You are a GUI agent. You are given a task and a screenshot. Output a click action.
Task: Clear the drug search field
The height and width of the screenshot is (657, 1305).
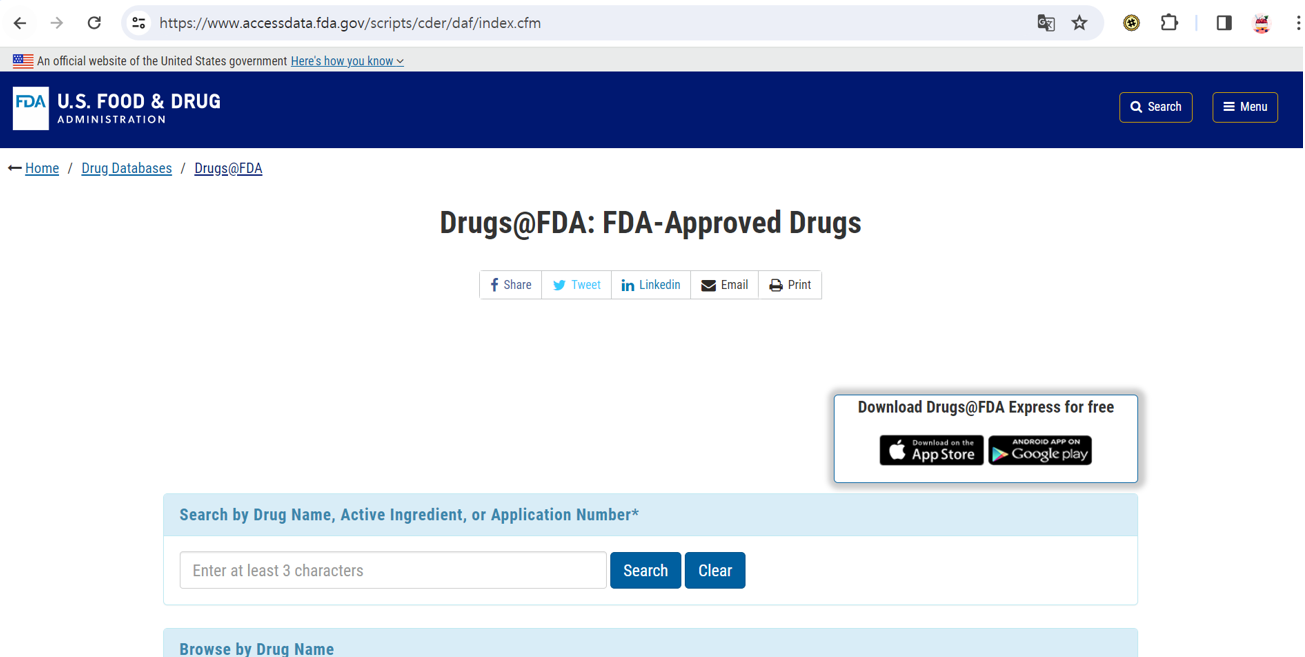click(715, 570)
